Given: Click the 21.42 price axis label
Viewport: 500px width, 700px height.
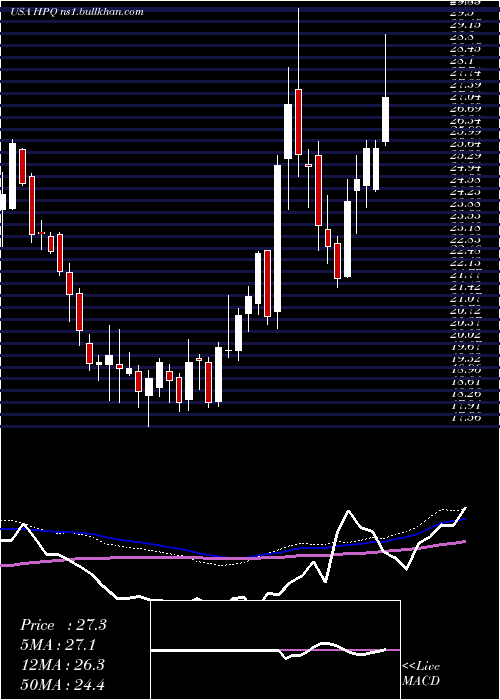Looking at the screenshot, I should [464, 287].
